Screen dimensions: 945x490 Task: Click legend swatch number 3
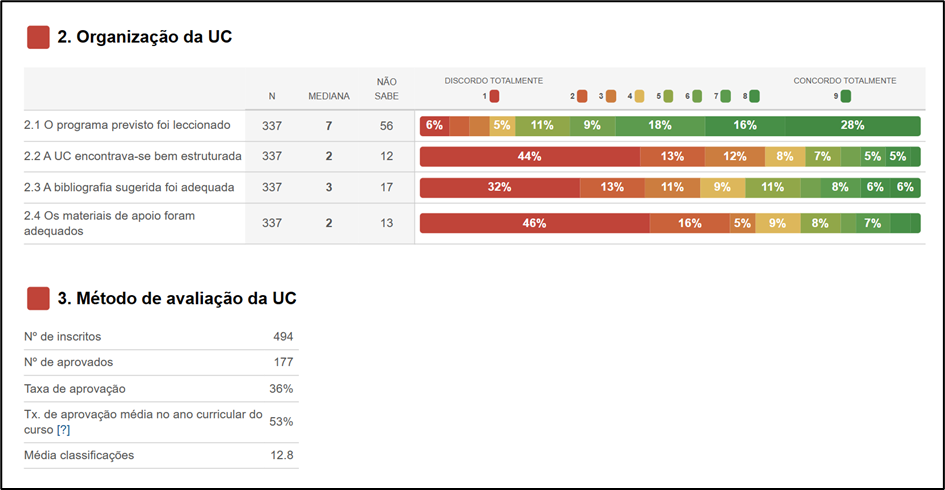[x=611, y=96]
